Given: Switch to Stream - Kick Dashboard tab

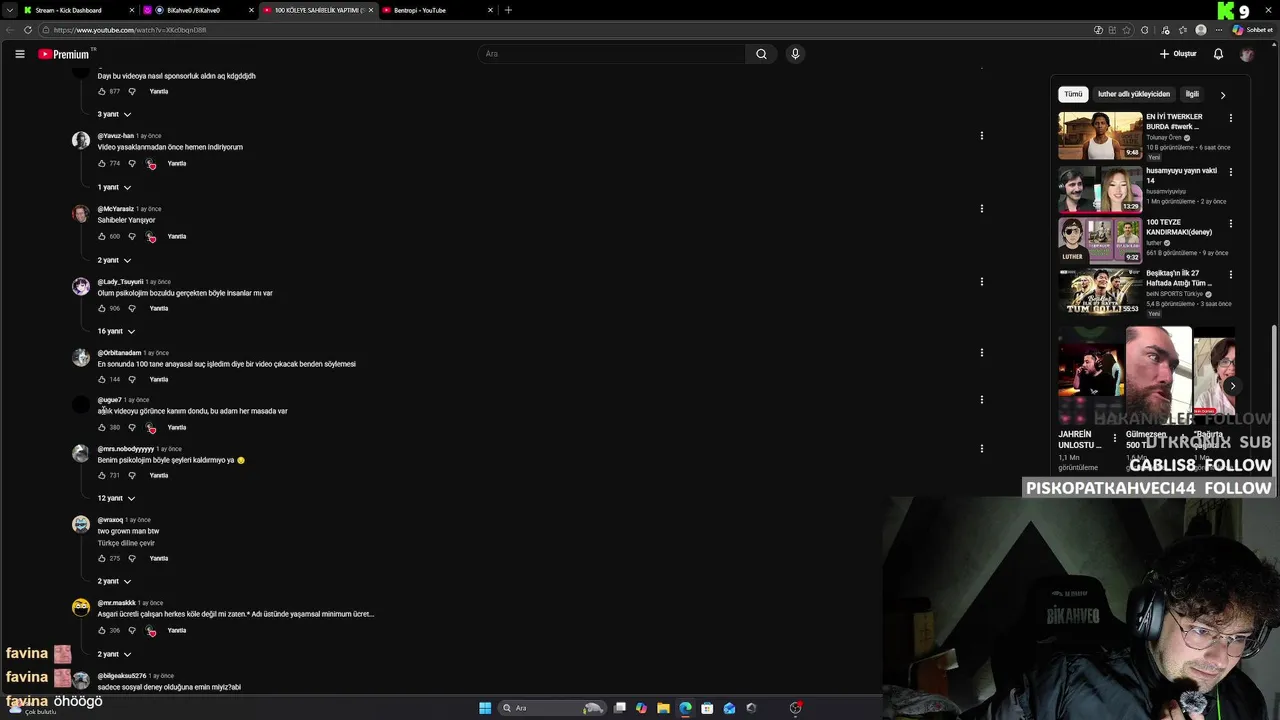Looking at the screenshot, I should pos(80,10).
